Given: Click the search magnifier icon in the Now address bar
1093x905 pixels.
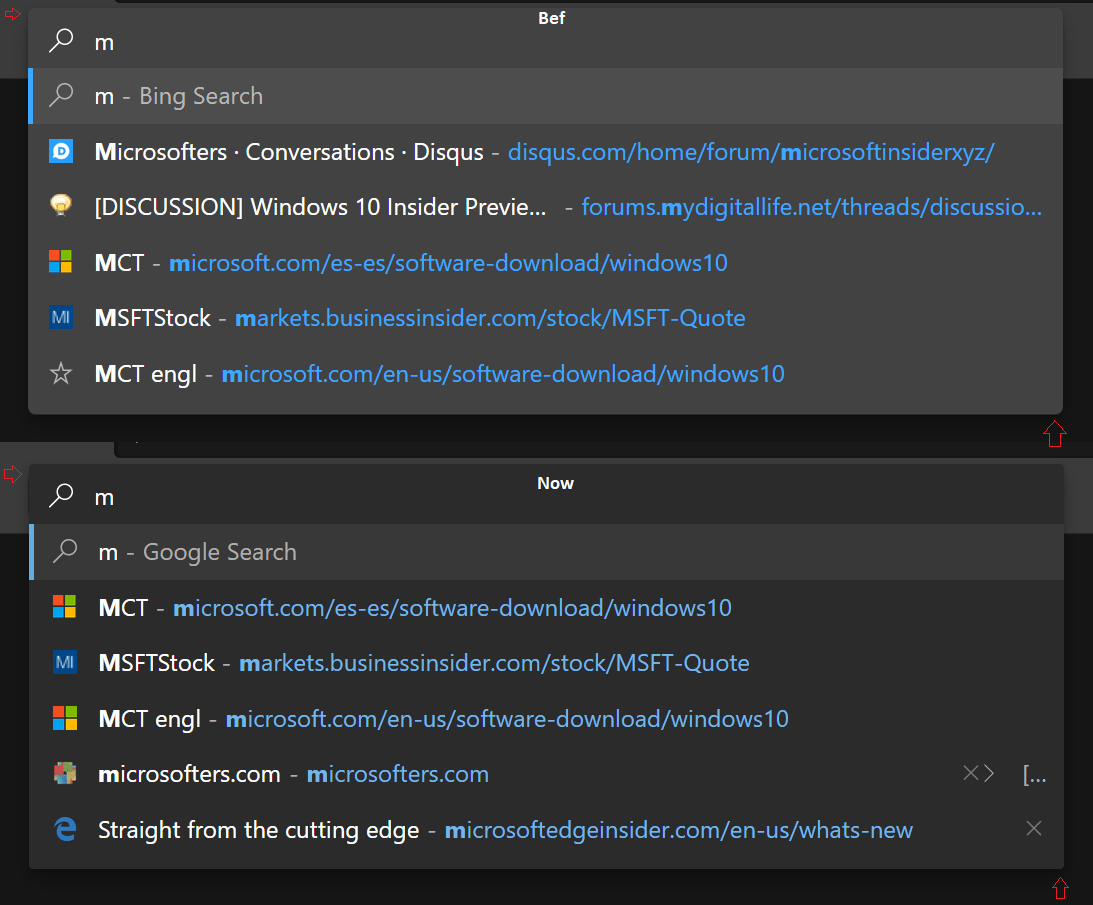Looking at the screenshot, I should tap(61, 495).
